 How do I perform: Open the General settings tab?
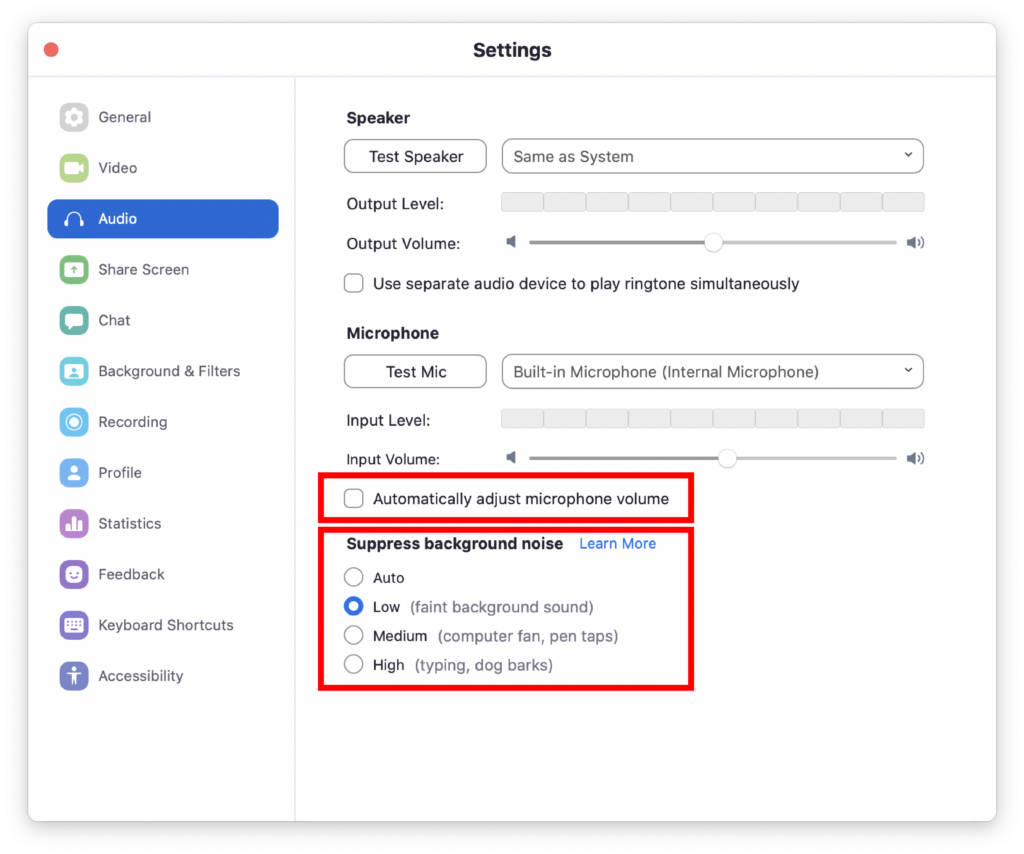[125, 118]
